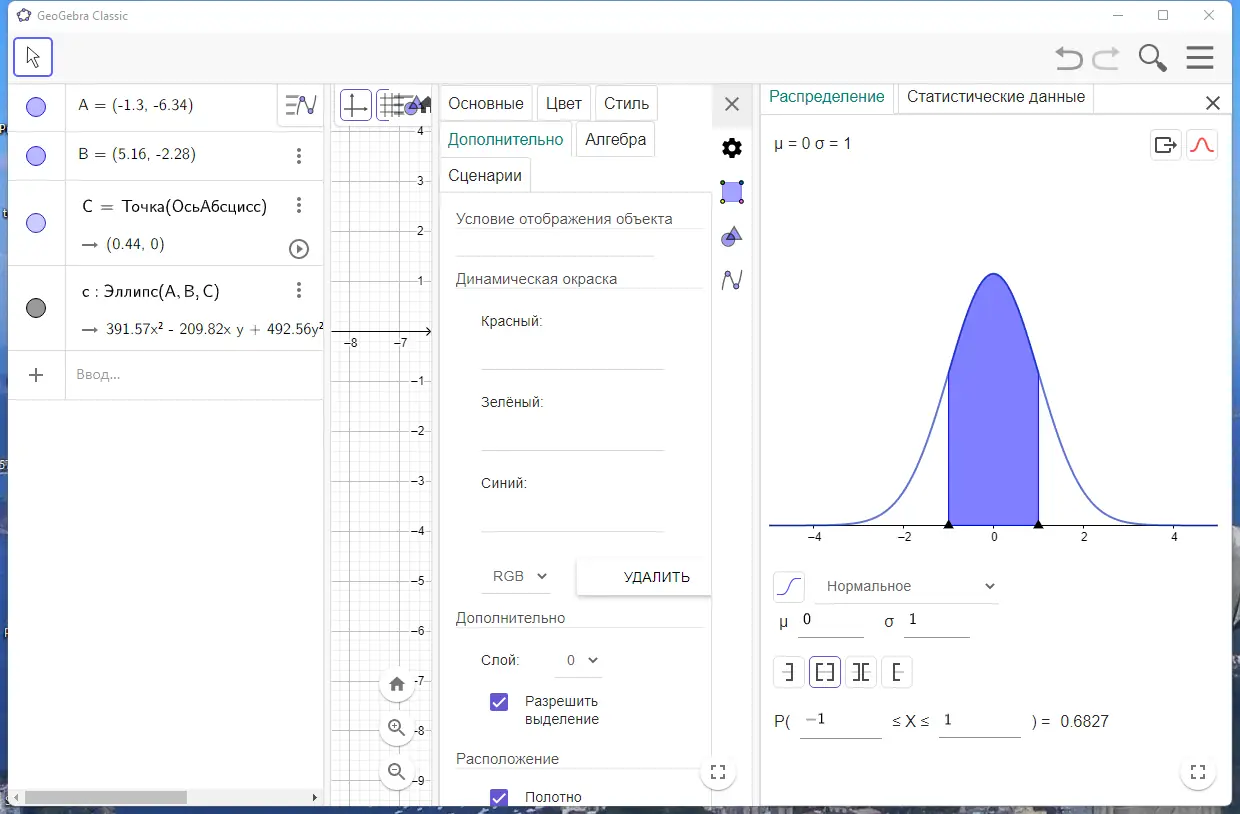Open options menu for point C
The height and width of the screenshot is (814, 1240).
[298, 205]
